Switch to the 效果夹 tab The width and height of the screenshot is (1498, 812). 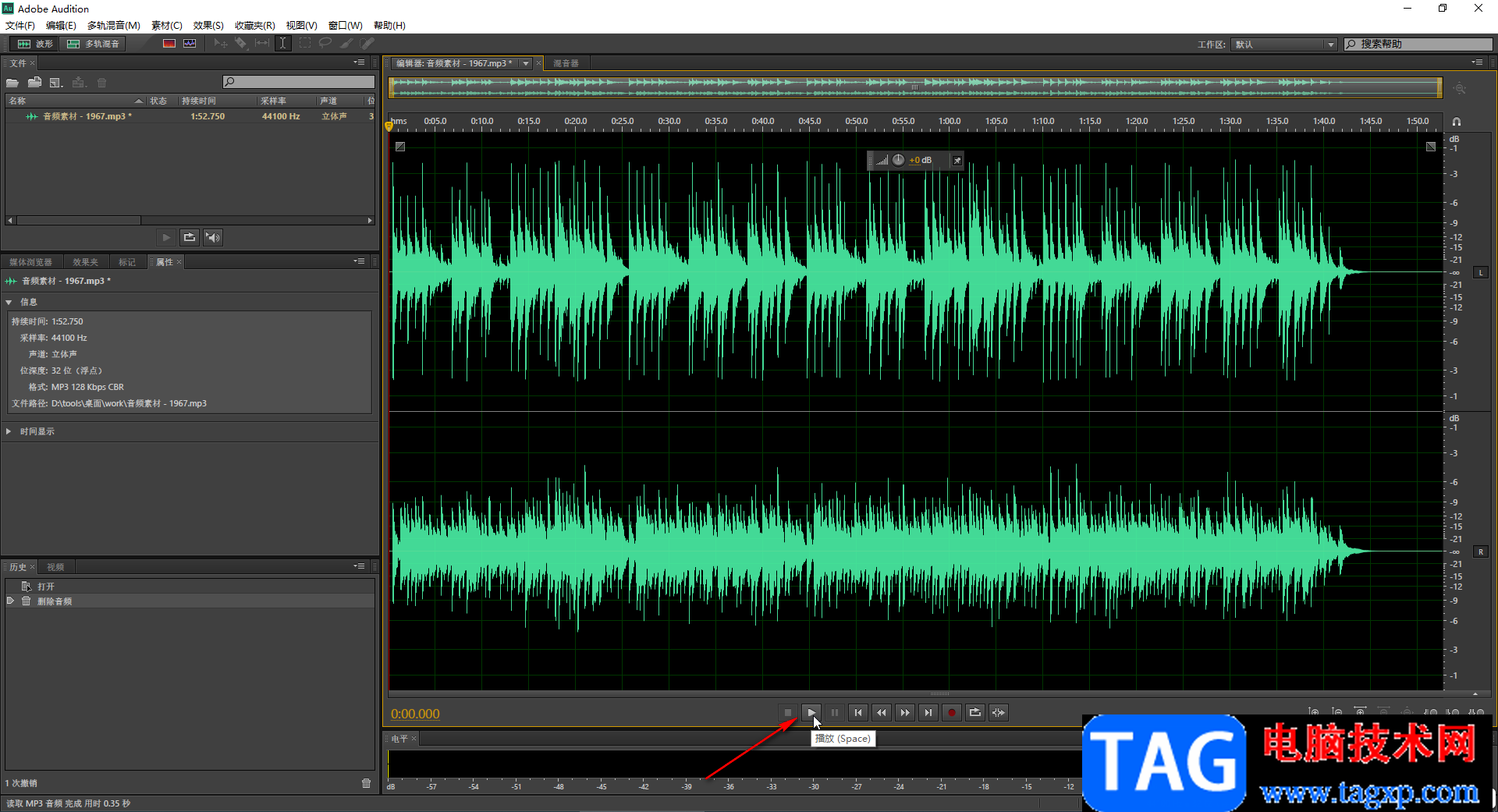click(x=86, y=262)
